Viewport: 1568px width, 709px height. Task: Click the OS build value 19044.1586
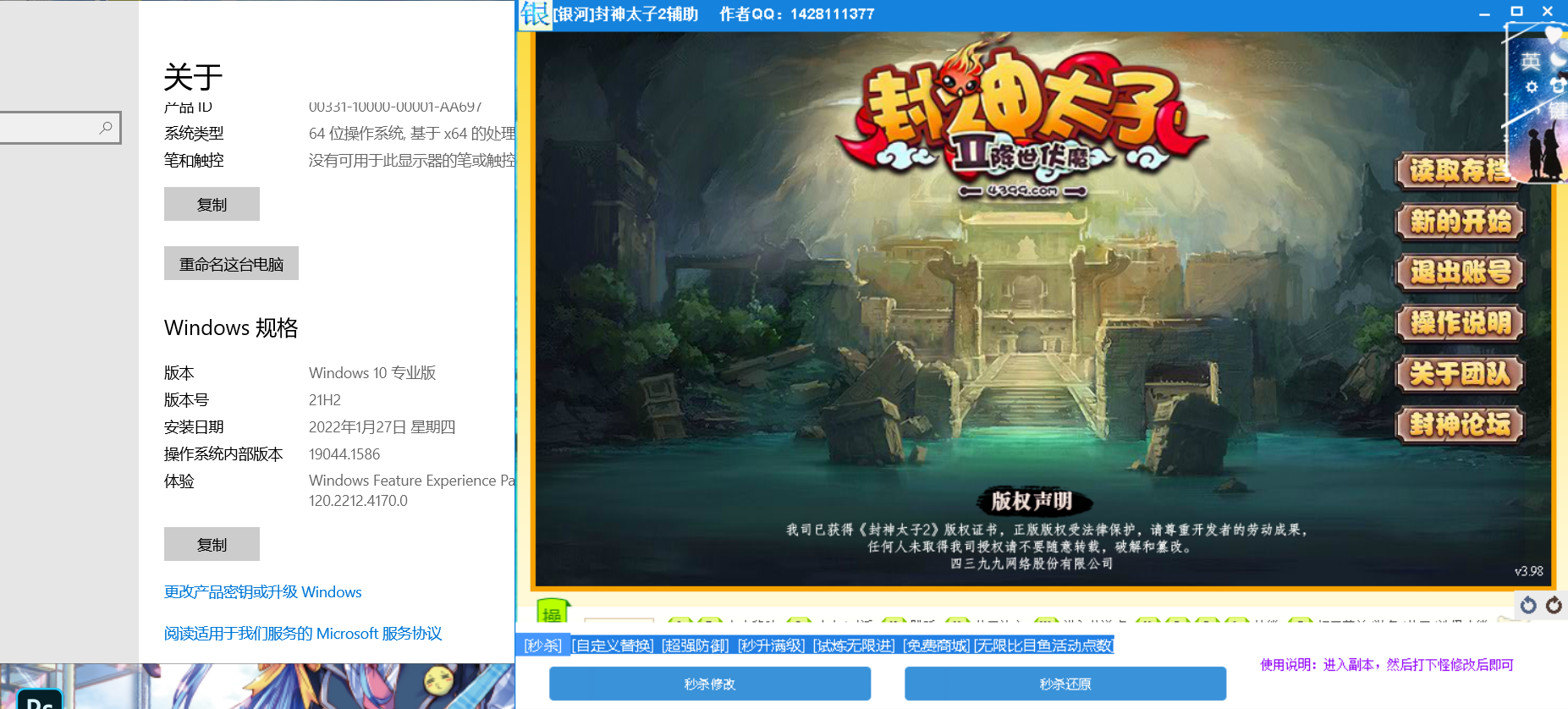[x=344, y=454]
